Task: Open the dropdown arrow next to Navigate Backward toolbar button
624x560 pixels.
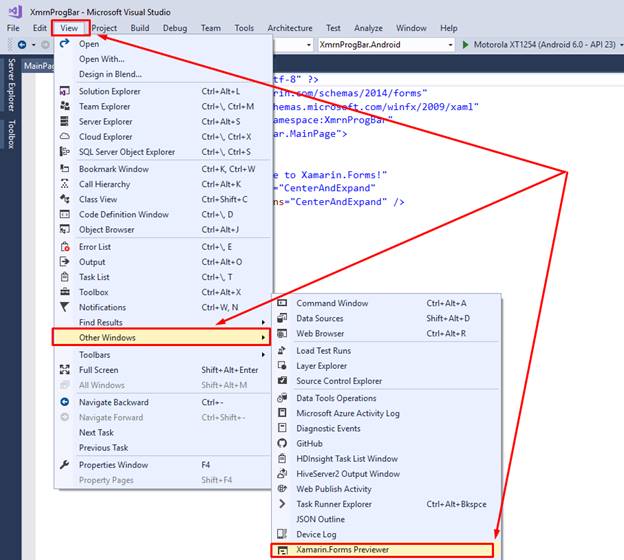Action: point(33,45)
